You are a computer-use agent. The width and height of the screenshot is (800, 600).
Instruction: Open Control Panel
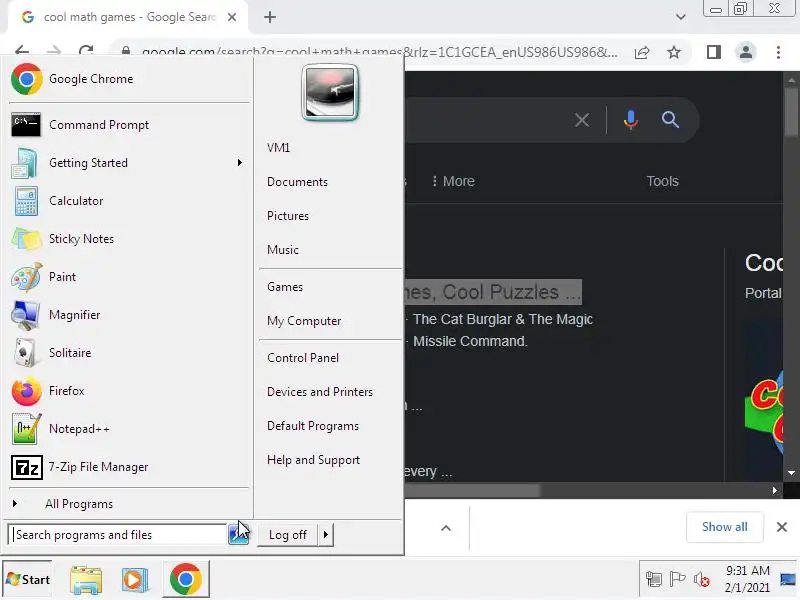[303, 358]
